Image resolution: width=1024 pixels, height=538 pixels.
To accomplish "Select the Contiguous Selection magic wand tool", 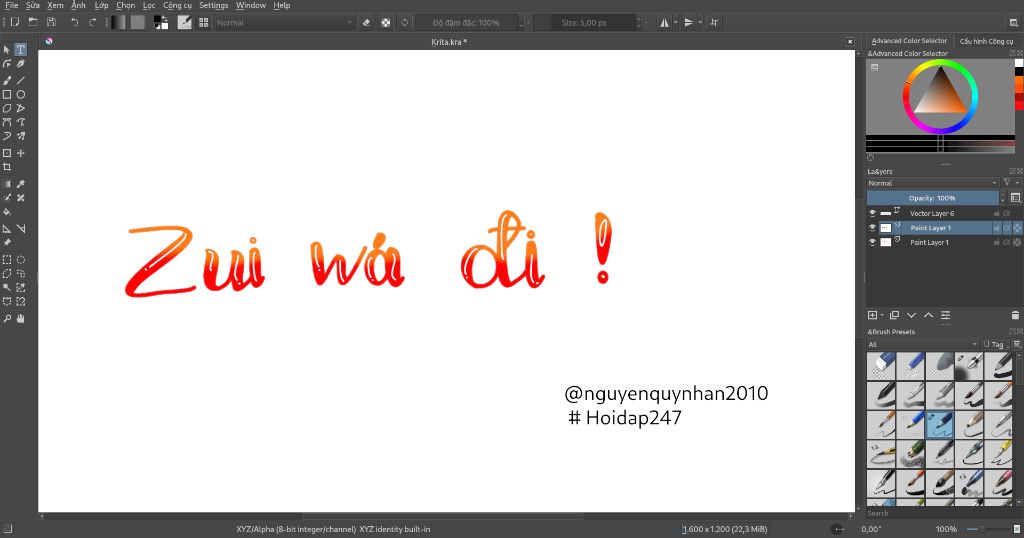I will pos(7,287).
